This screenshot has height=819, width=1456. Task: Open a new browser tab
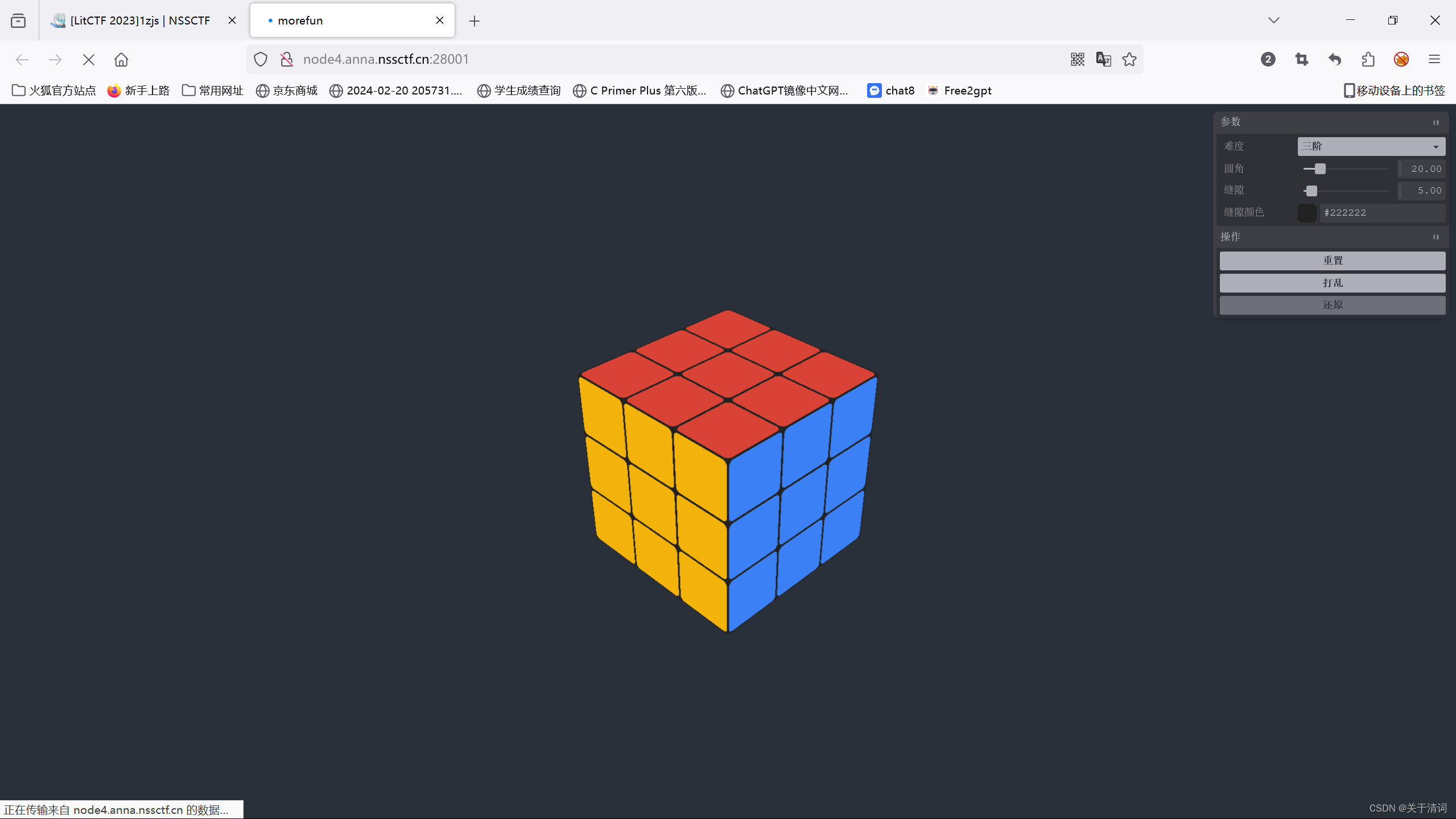tap(474, 21)
